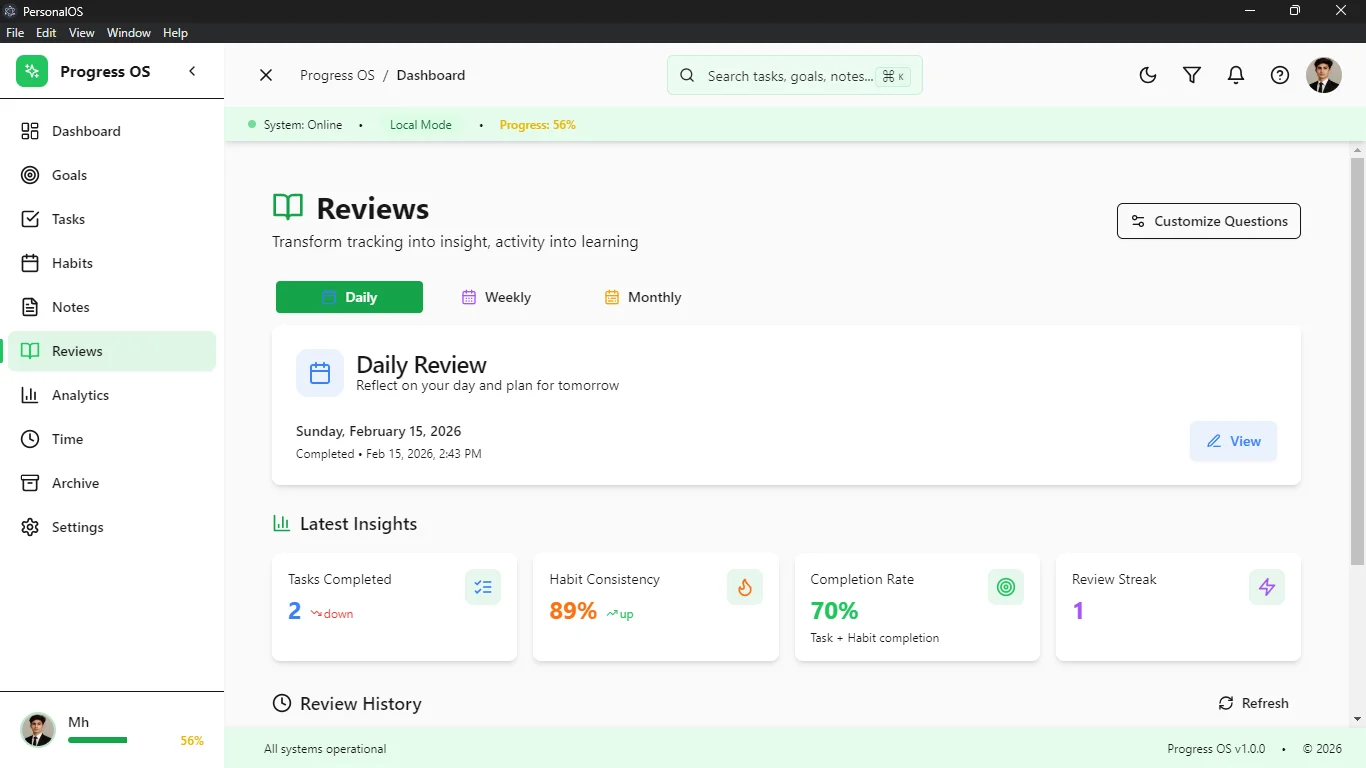Go to the Time page
Screen dimensions: 1366x768
tap(112, 439)
